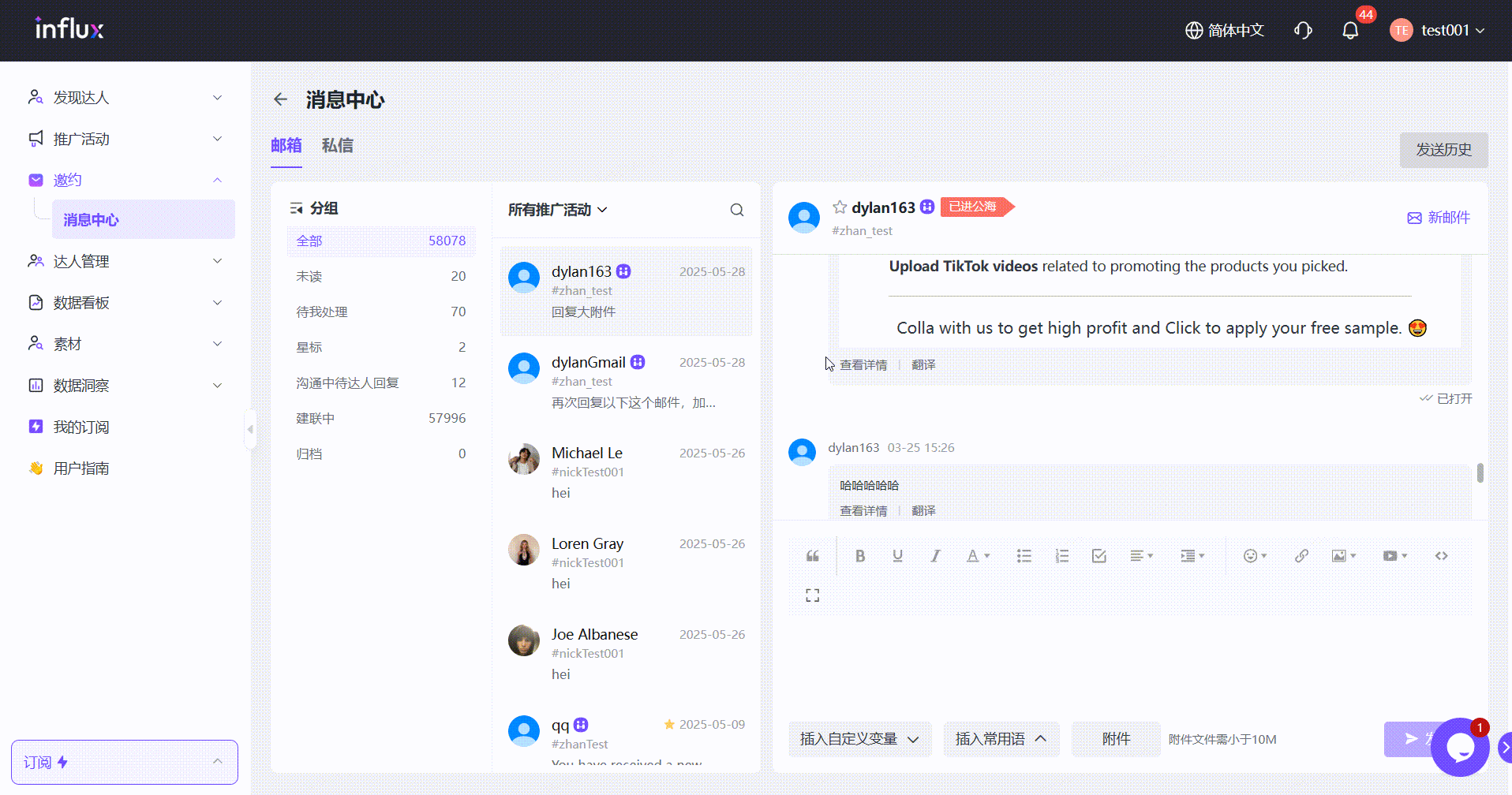Star the dylan163 contact
The width and height of the screenshot is (1512, 795).
point(840,207)
